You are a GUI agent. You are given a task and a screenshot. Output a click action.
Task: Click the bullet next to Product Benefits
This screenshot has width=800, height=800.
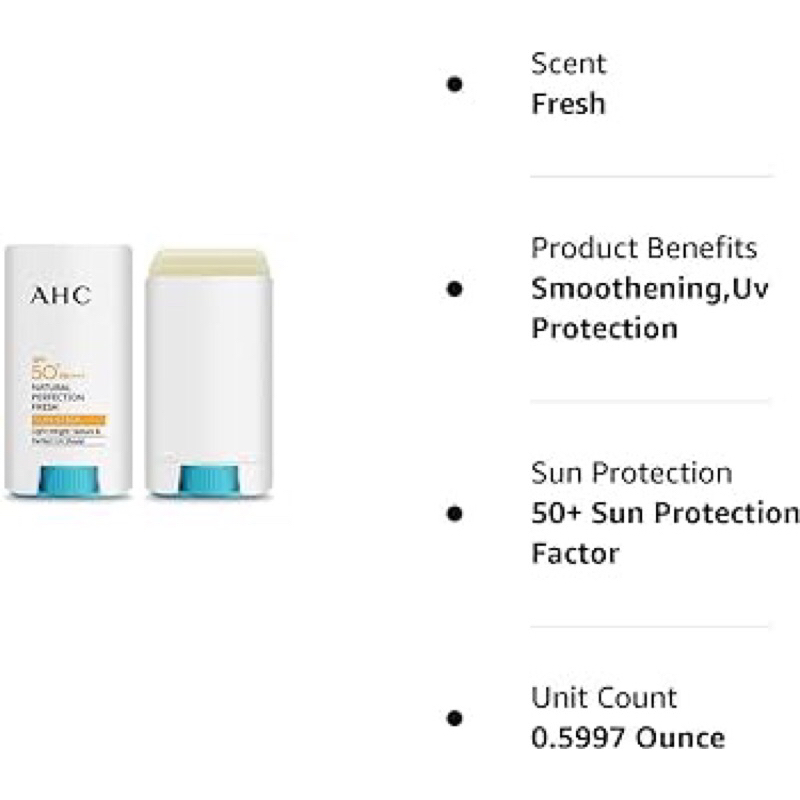pyautogui.click(x=454, y=289)
